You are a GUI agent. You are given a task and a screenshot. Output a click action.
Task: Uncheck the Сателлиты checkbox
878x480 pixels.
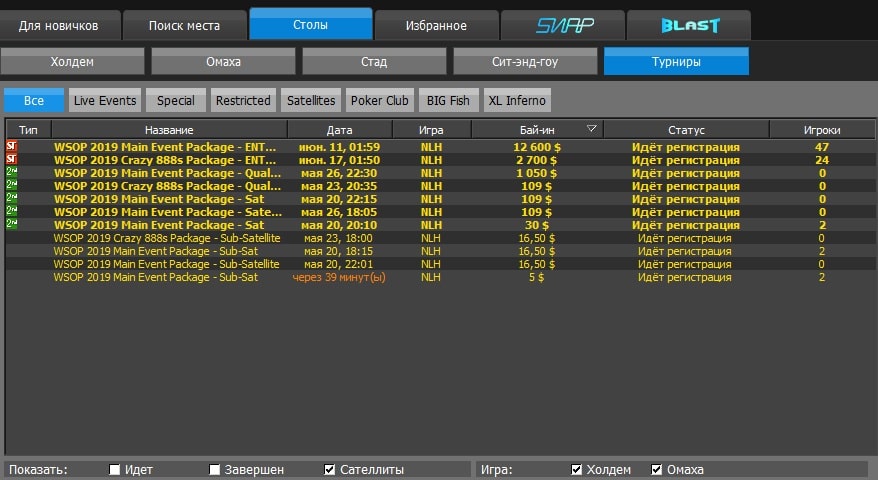[x=330, y=470]
